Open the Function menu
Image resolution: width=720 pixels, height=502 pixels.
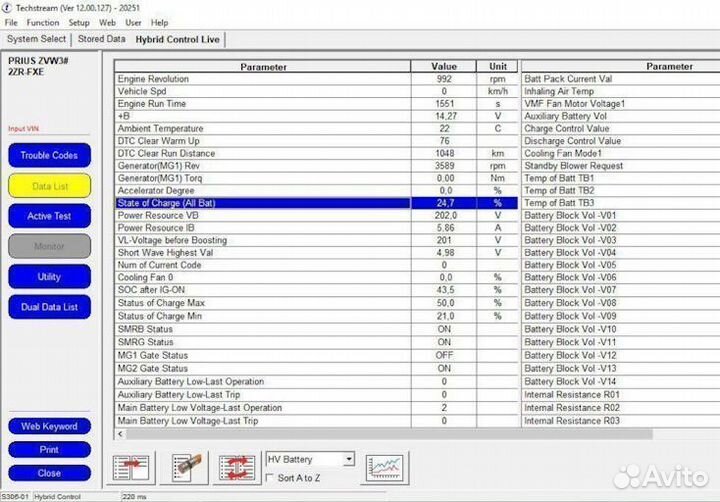click(43, 22)
